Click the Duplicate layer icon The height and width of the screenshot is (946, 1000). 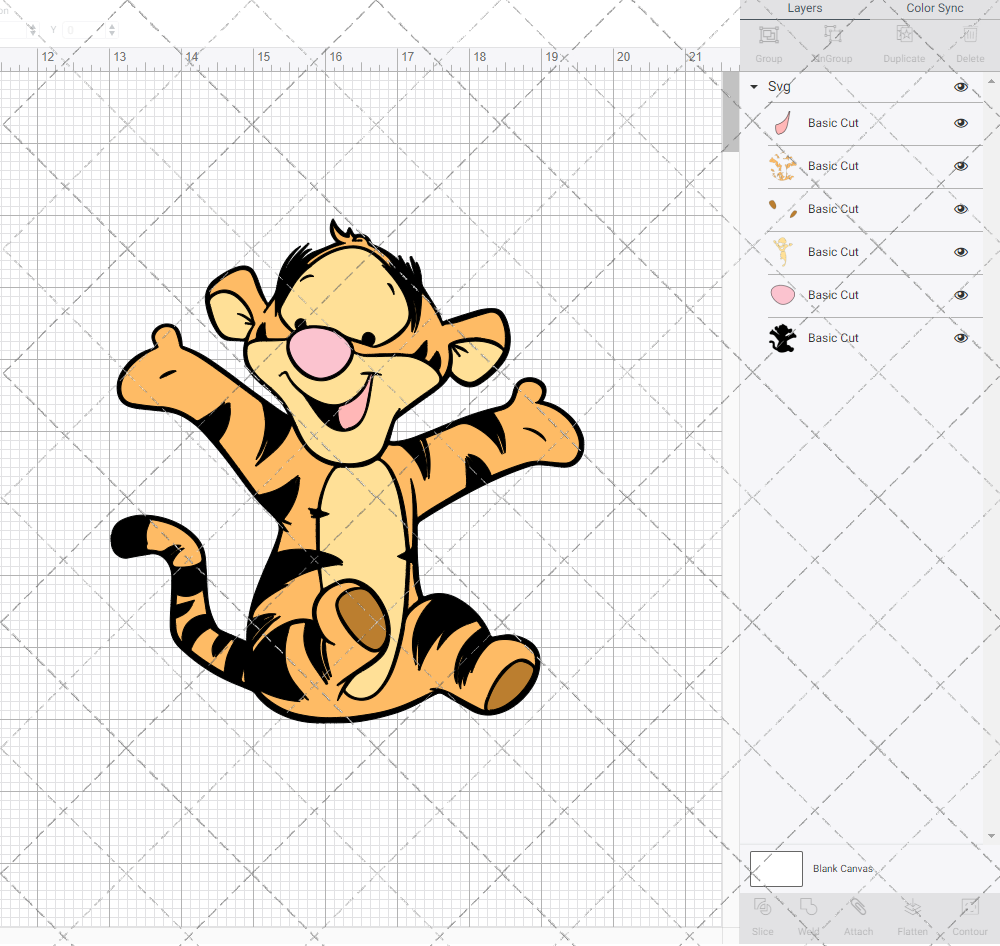[903, 36]
